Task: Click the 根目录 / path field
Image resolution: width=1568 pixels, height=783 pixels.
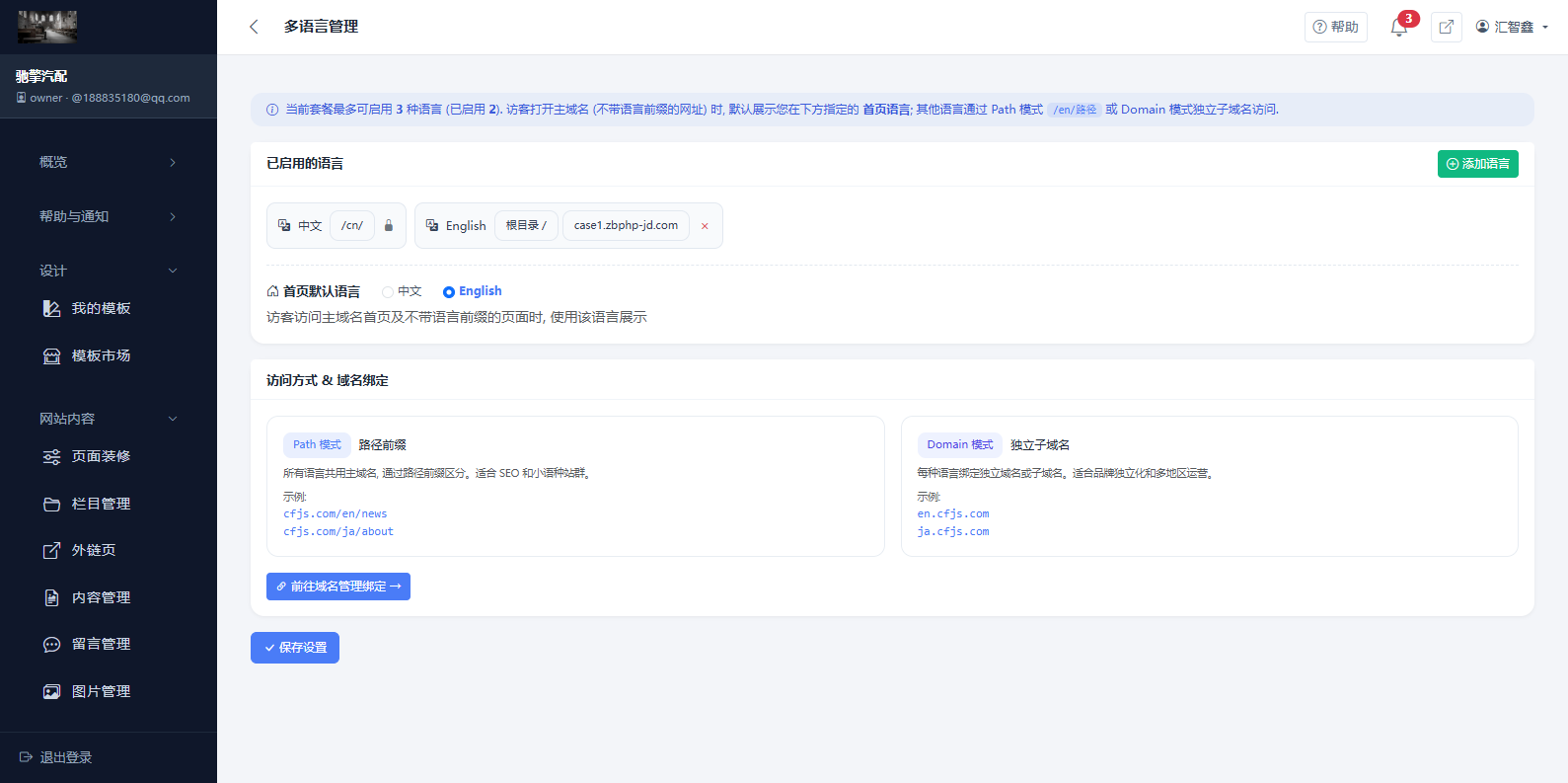Action: [x=527, y=225]
